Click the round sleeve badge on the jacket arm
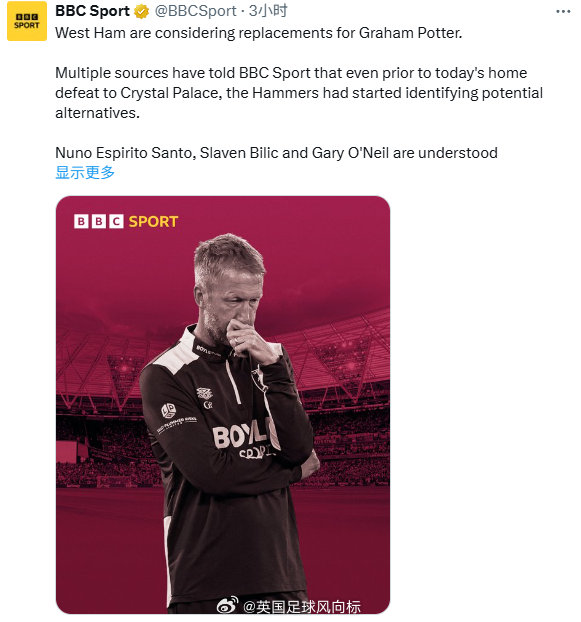 pyautogui.click(x=169, y=410)
